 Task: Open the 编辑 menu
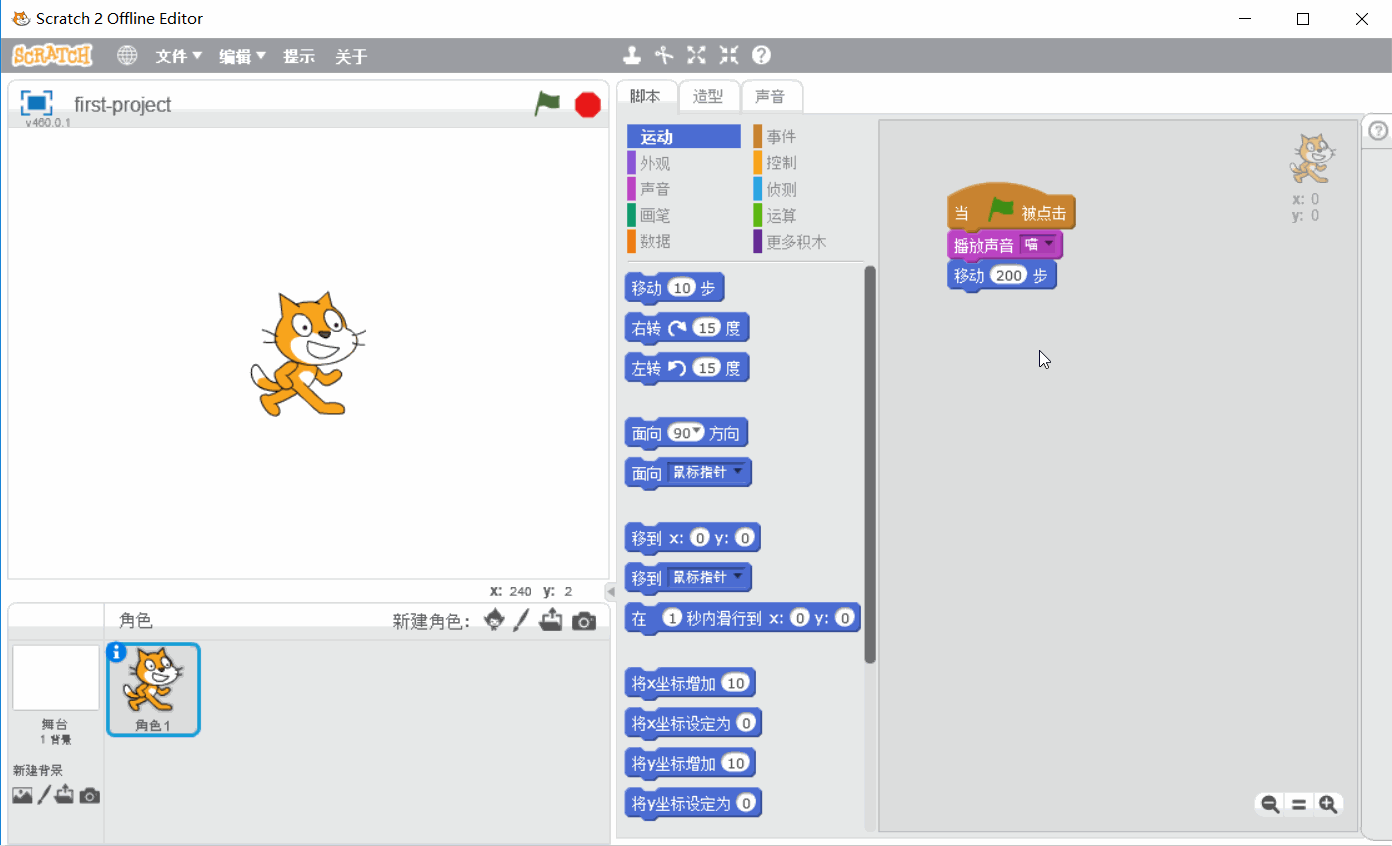click(x=243, y=56)
